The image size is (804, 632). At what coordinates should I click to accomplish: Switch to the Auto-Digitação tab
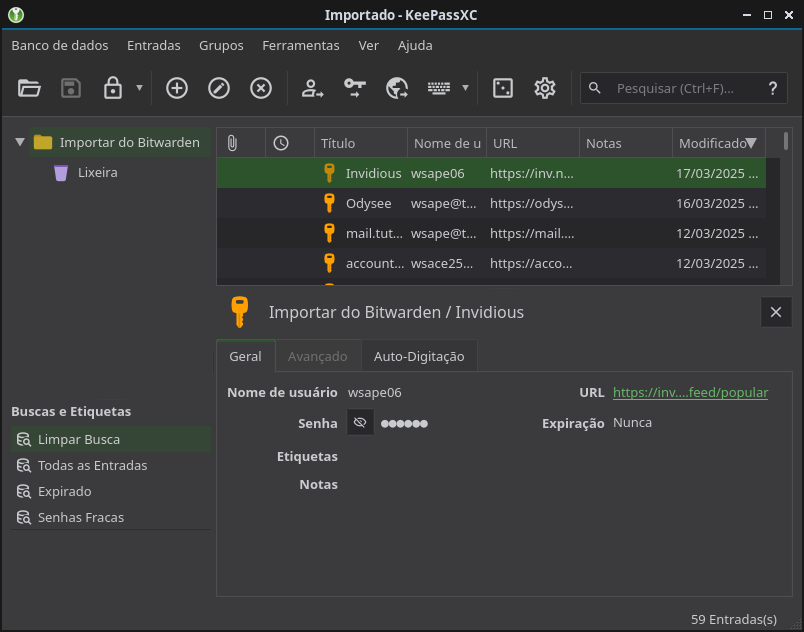point(419,356)
